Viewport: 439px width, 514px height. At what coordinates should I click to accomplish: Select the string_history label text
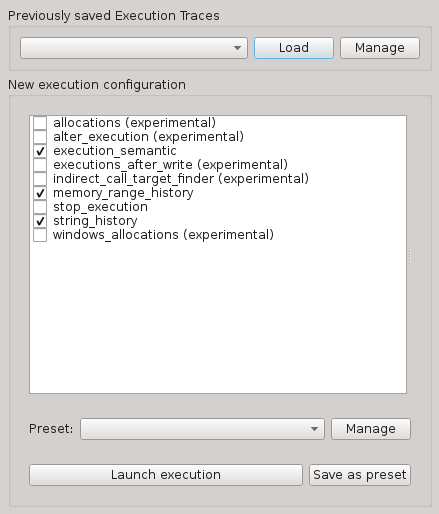[95, 221]
